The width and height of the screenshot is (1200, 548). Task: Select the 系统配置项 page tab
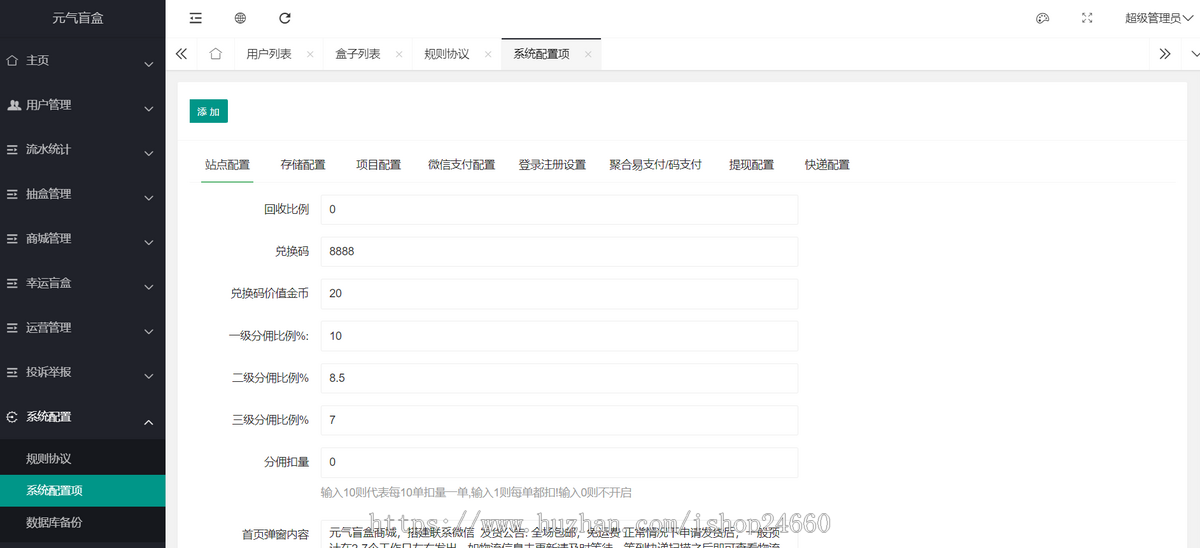tap(541, 54)
